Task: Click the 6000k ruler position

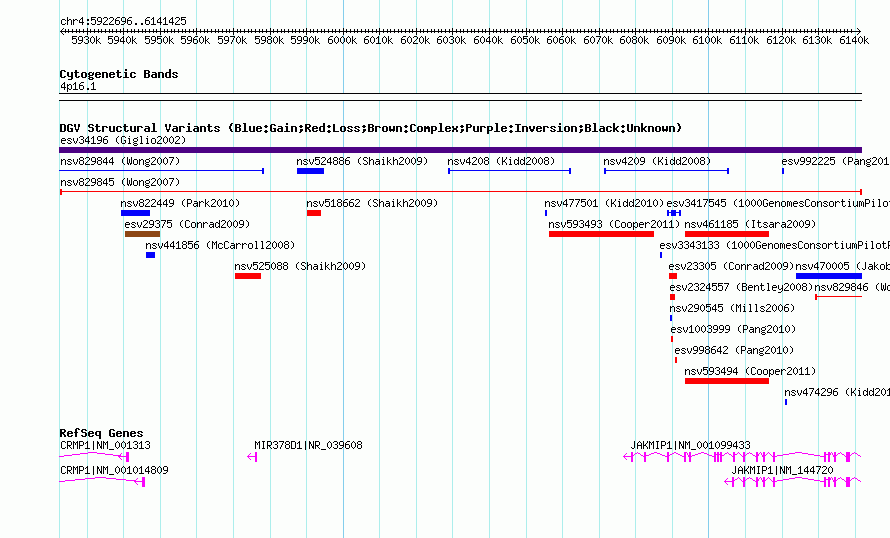Action: [x=342, y=40]
